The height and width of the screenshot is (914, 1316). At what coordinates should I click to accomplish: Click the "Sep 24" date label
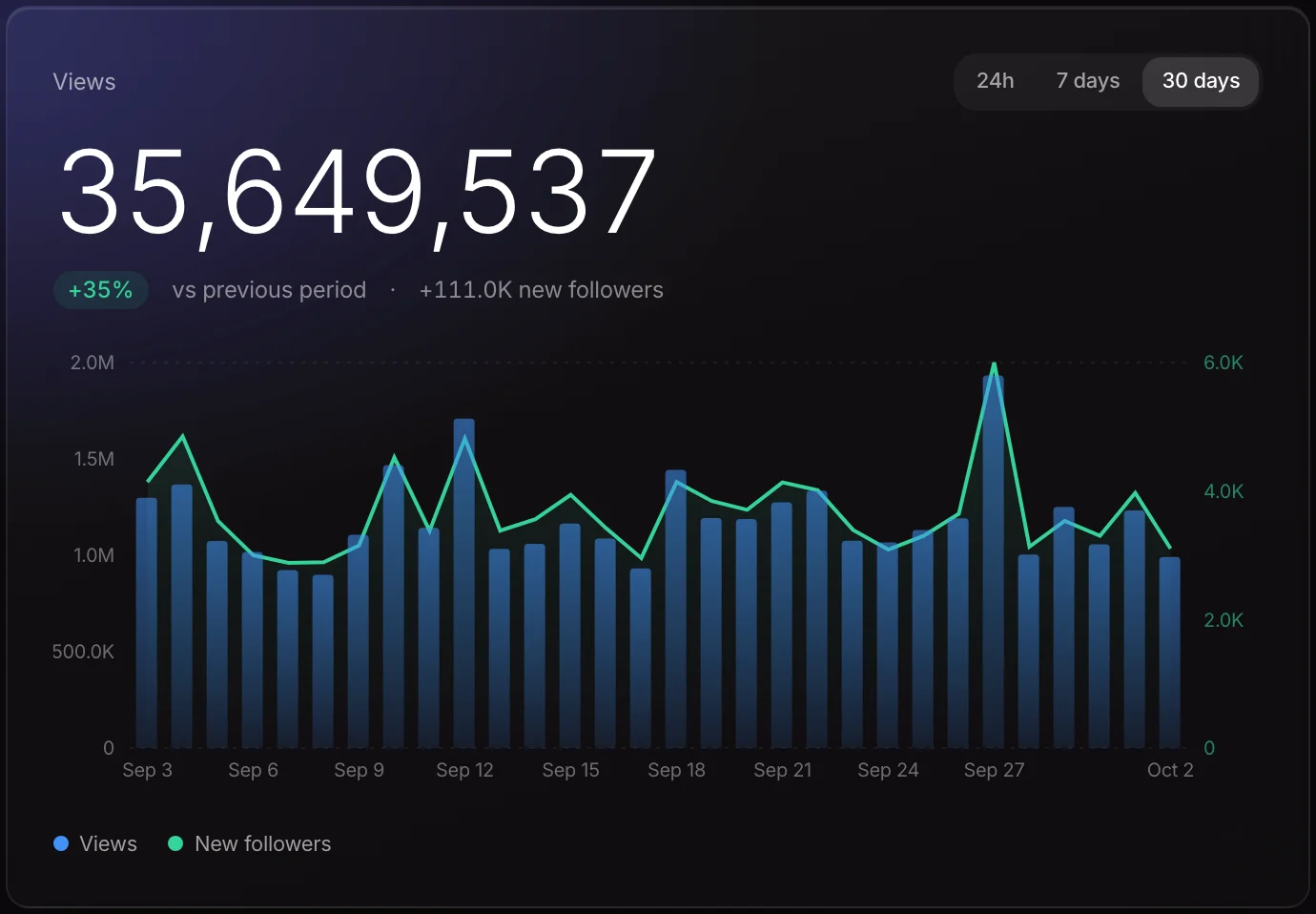coord(888,770)
